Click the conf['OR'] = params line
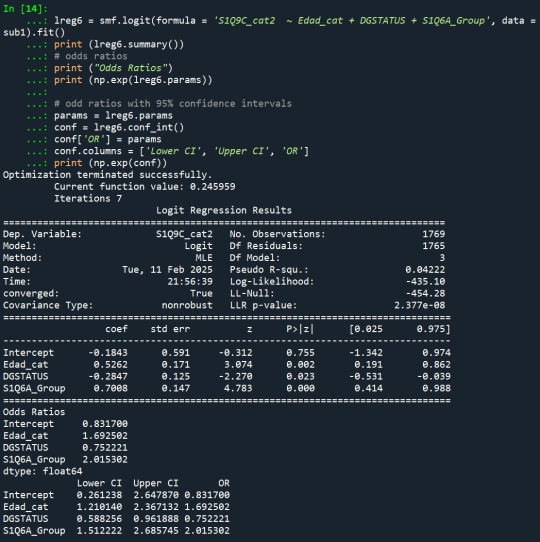The image size is (540, 542). coord(108,139)
